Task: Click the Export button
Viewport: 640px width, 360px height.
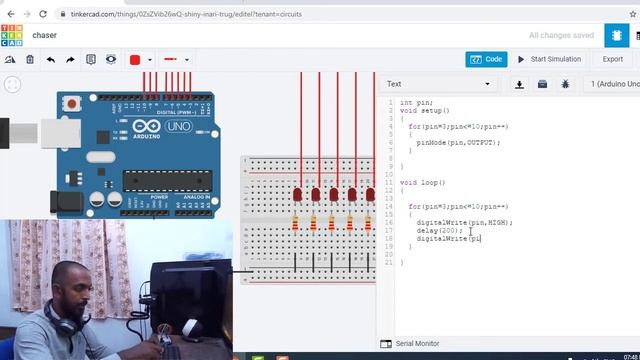Action: (613, 59)
